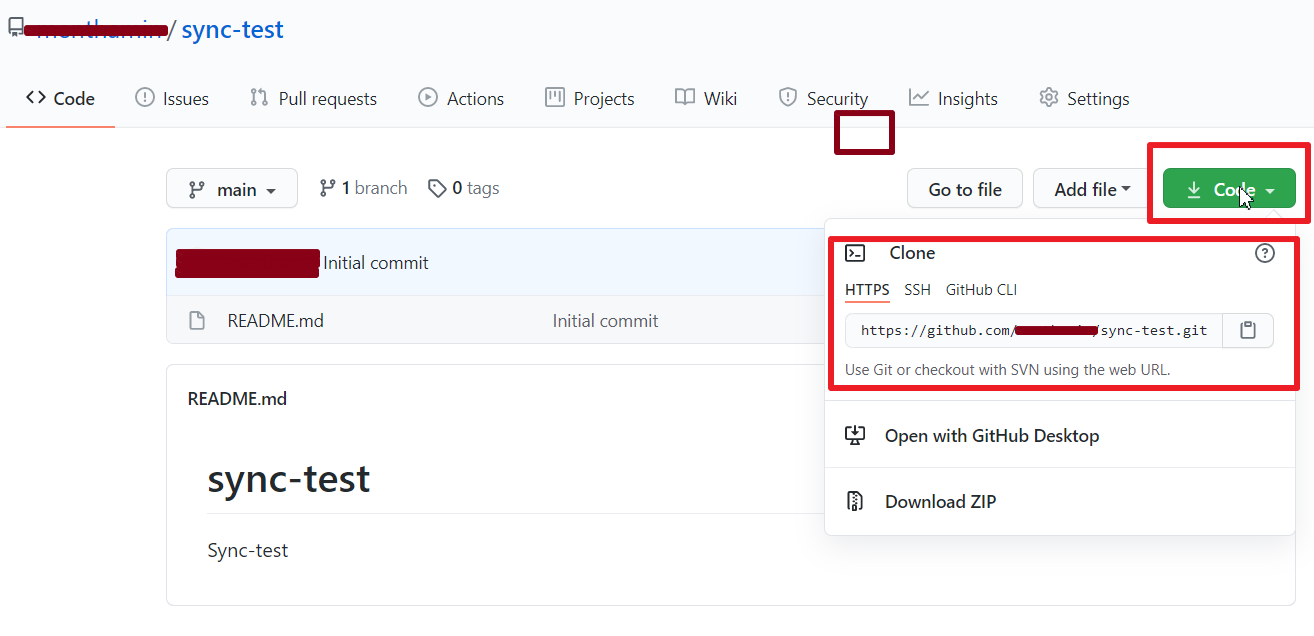Select the SSH clone tab
This screenshot has height=636, width=1314.
tap(917, 290)
